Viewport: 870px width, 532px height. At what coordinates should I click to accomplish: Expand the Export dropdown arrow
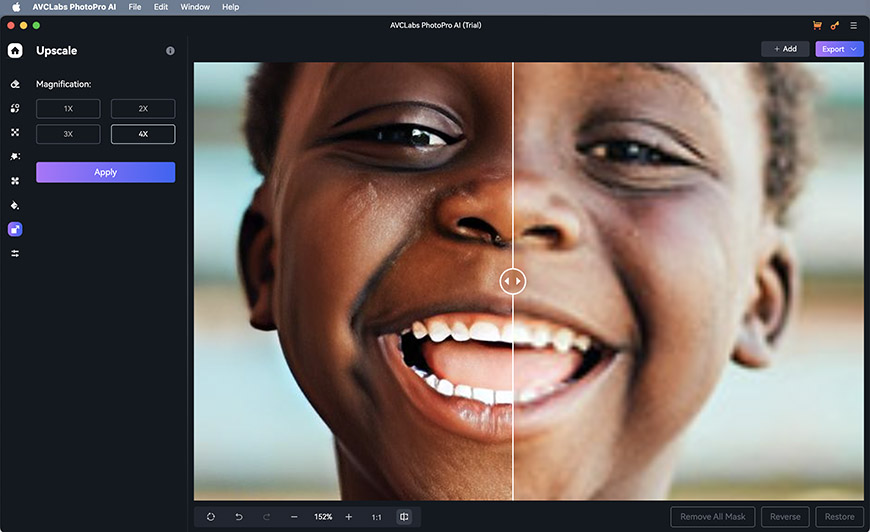854,49
